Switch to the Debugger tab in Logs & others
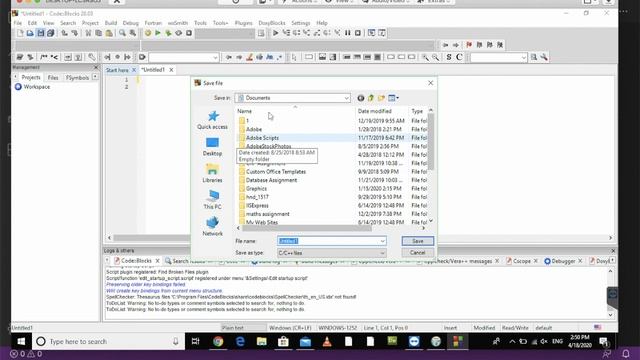Image resolution: width=640 pixels, height=360 pixels. (563, 261)
